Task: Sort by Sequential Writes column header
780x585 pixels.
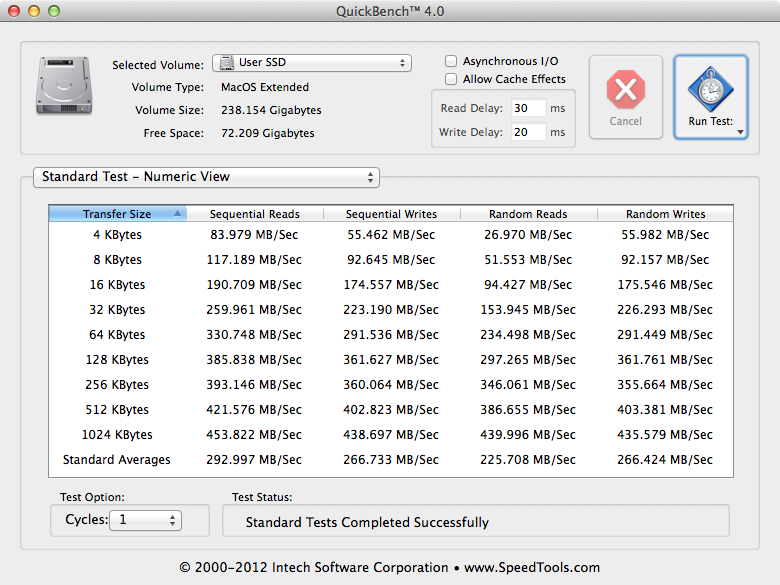Action: click(391, 214)
